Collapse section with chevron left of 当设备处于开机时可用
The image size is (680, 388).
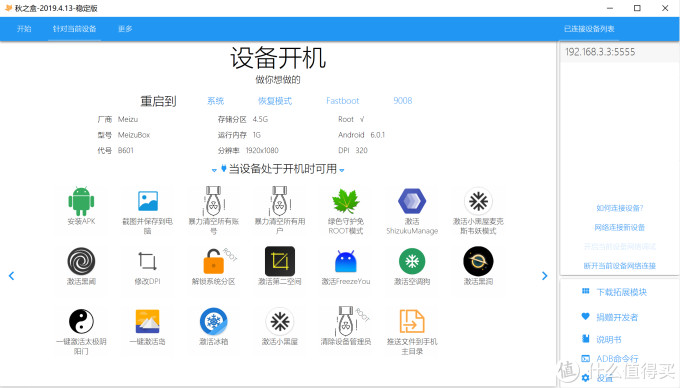(214, 170)
